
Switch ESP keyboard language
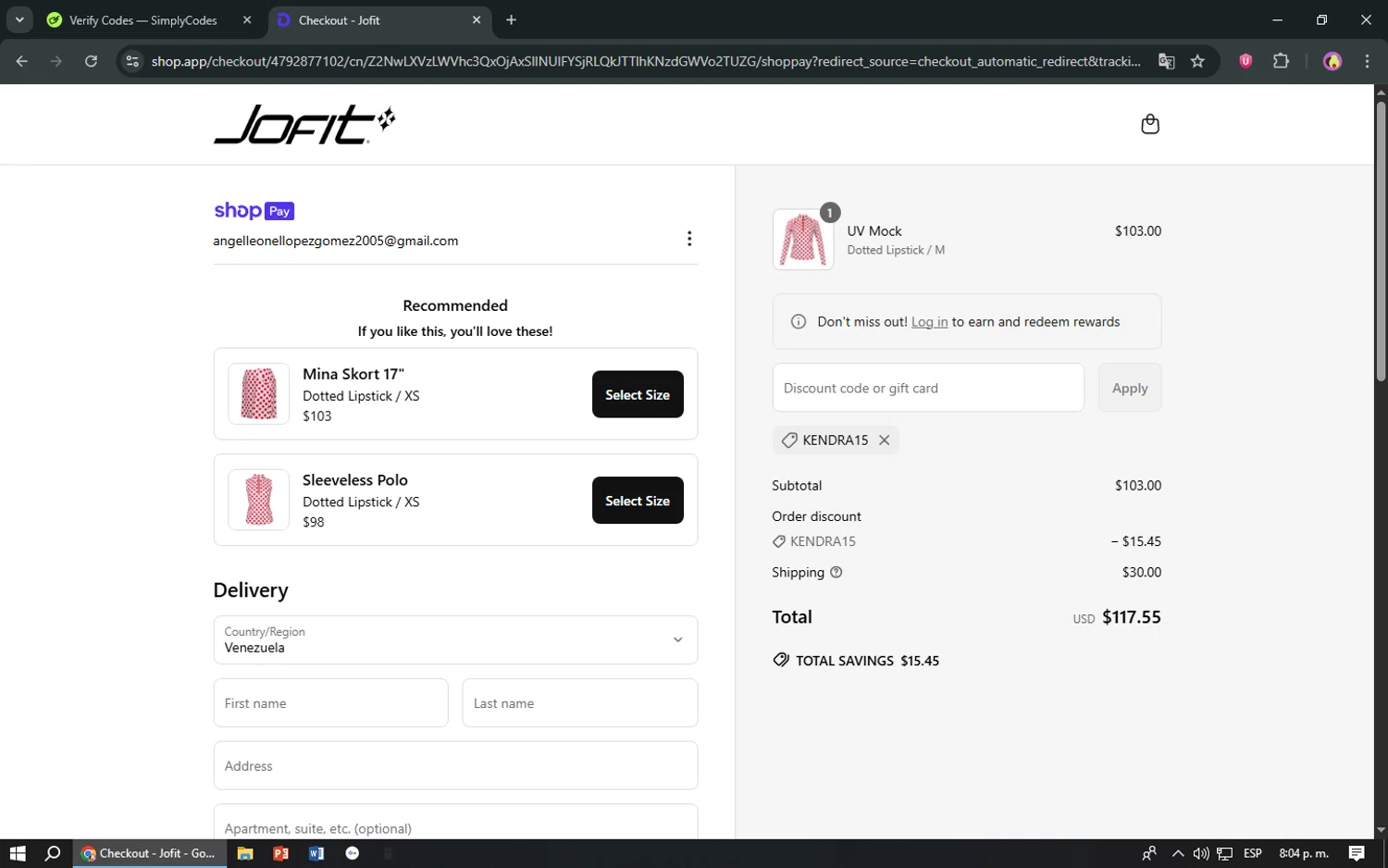click(x=1253, y=853)
